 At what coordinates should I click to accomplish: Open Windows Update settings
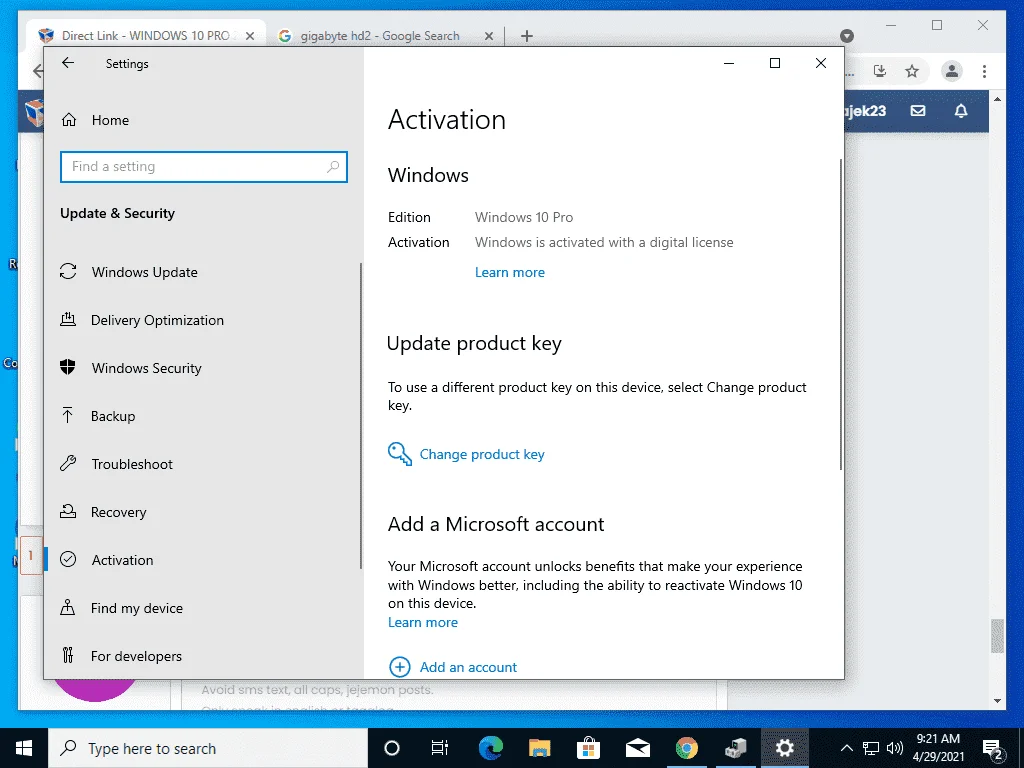point(129,272)
